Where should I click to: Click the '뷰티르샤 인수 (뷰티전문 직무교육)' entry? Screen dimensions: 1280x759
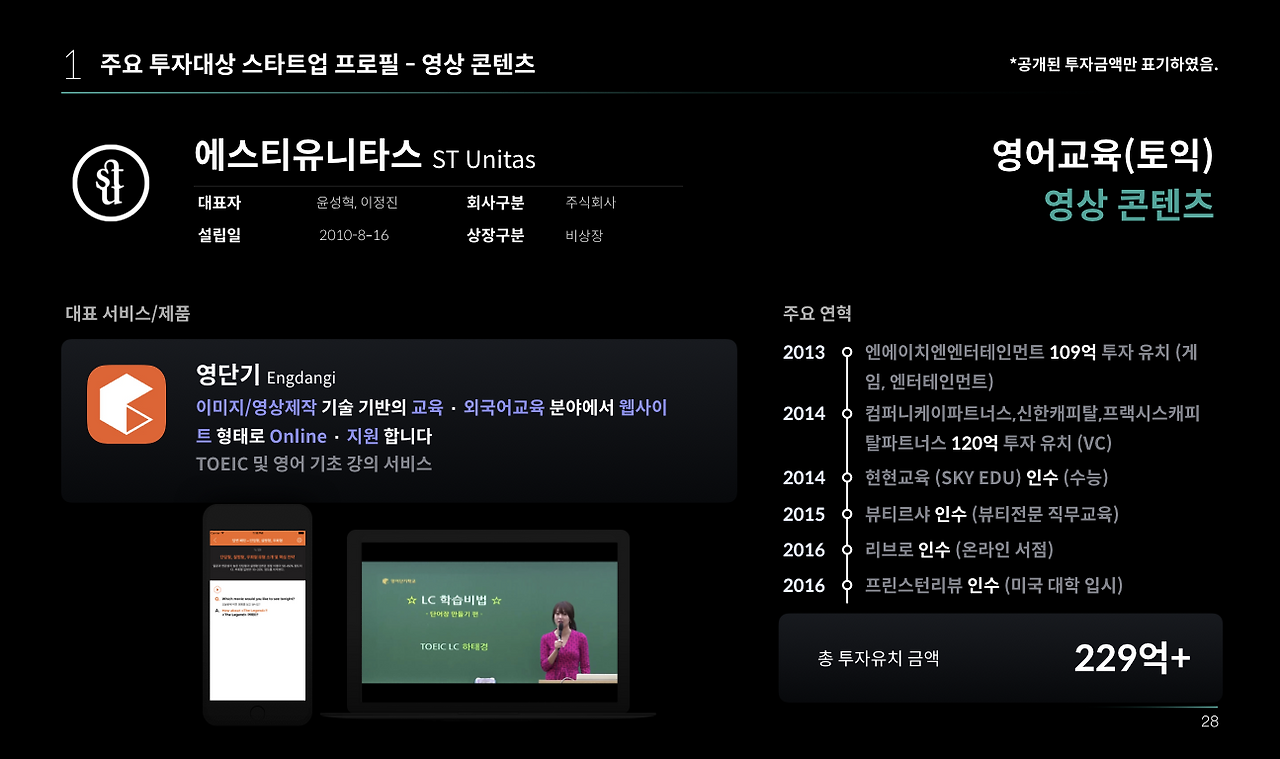(992, 515)
